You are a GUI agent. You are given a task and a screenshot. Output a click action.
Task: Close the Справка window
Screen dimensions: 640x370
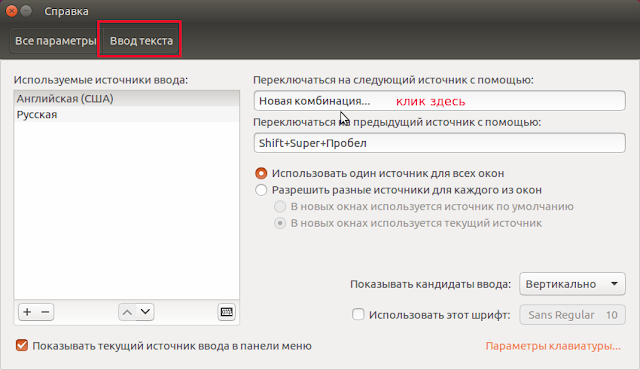point(11,11)
